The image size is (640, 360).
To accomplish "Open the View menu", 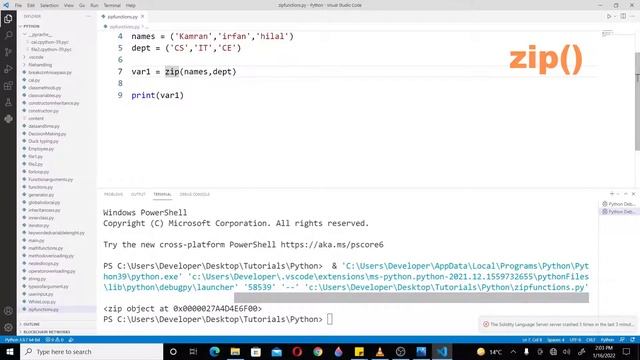I will [69, 5].
